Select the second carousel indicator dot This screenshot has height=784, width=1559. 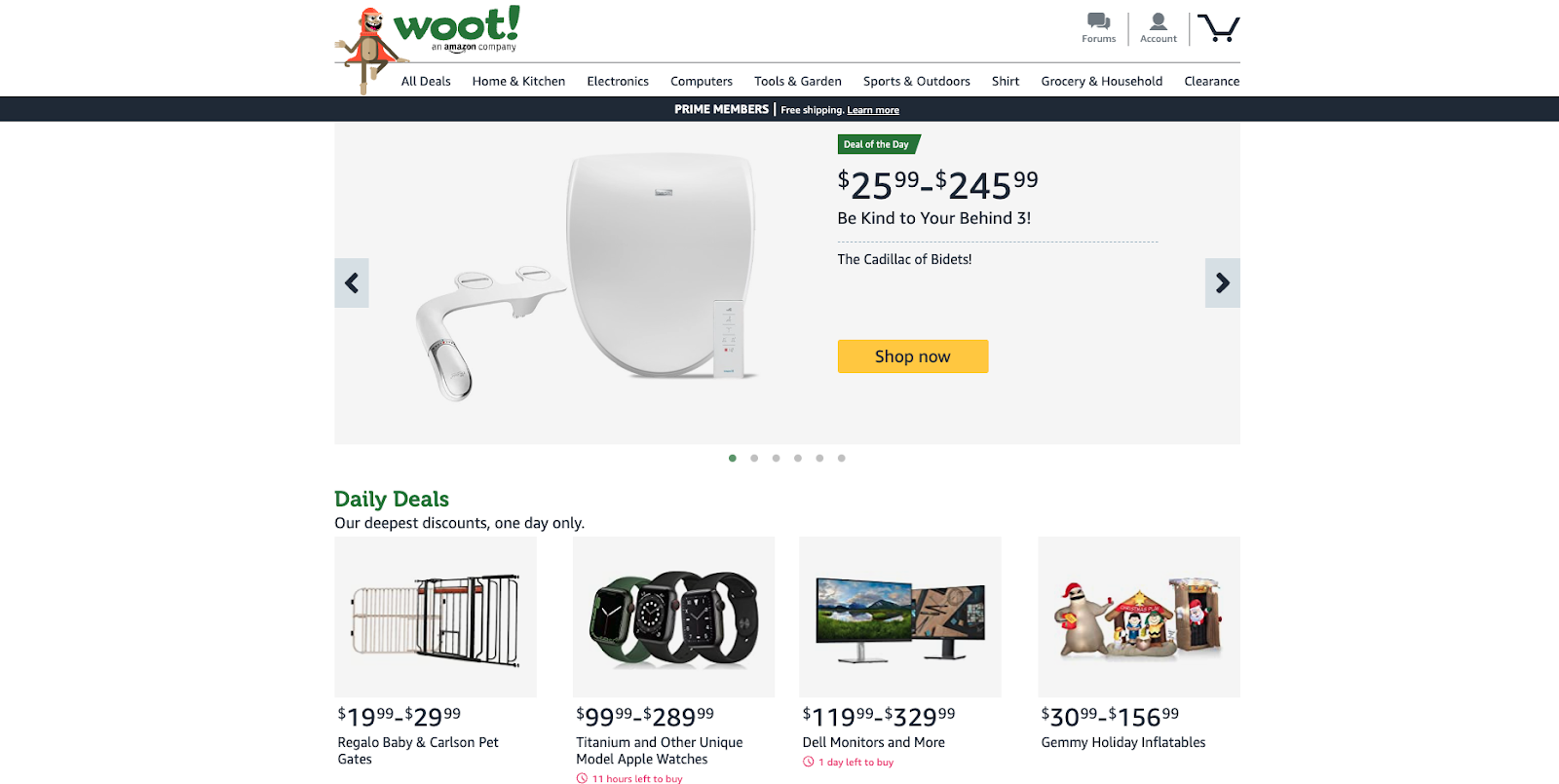754,458
